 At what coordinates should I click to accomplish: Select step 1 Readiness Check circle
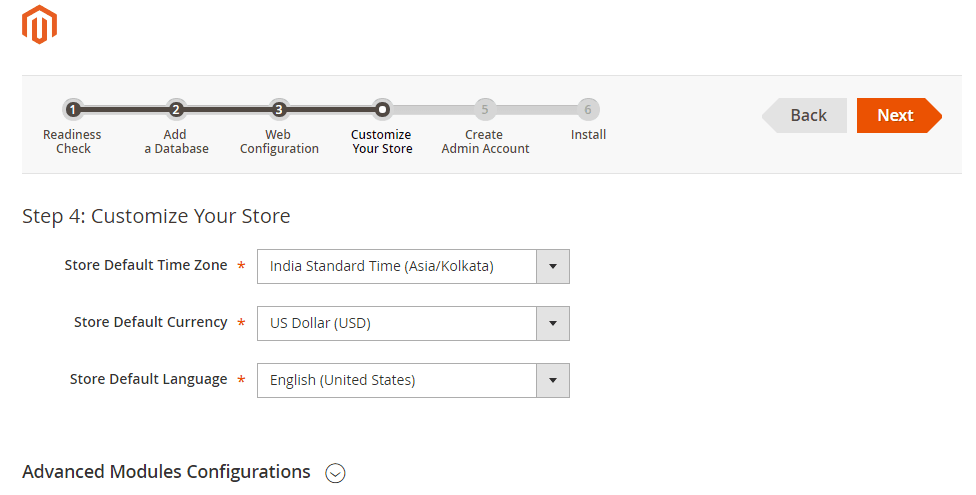click(x=73, y=110)
